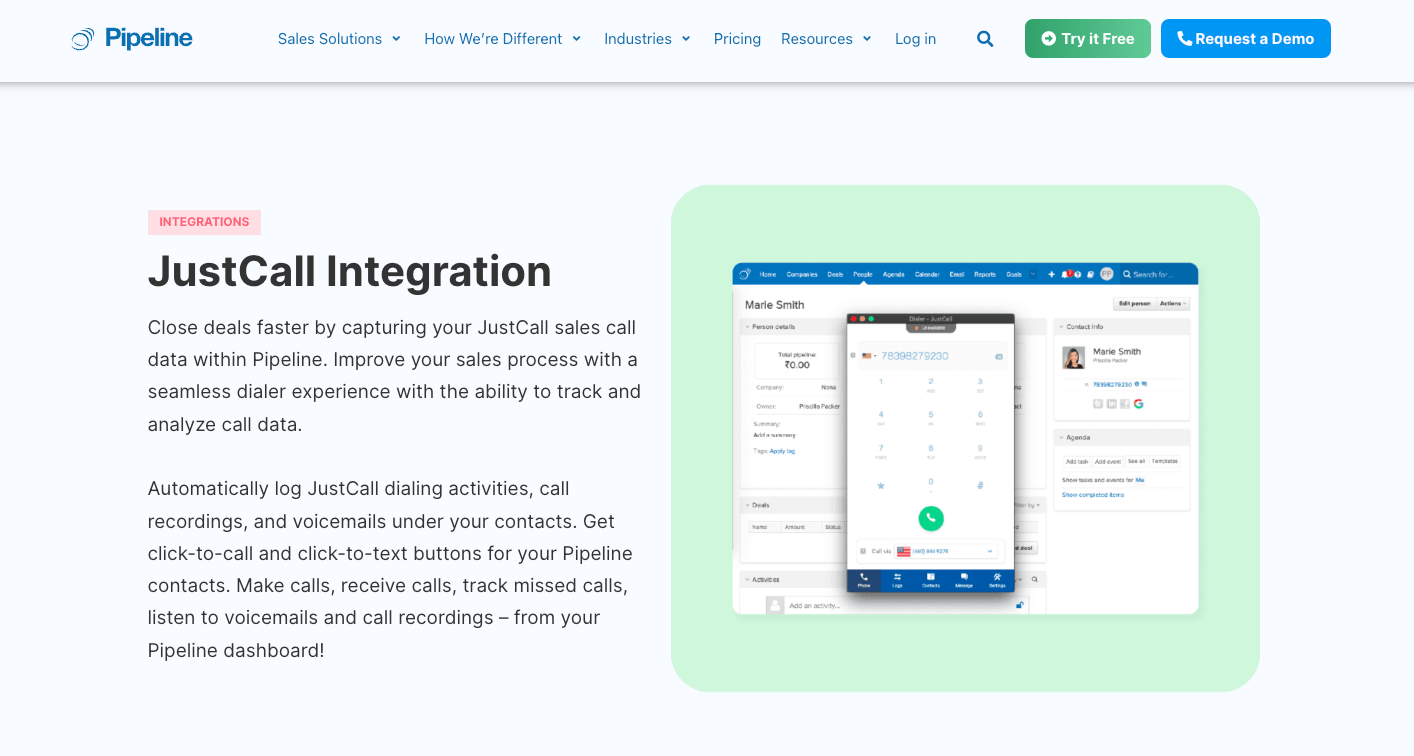The image size is (1414, 756).
Task: Collapse the Contact Info panel
Action: click(x=1061, y=327)
